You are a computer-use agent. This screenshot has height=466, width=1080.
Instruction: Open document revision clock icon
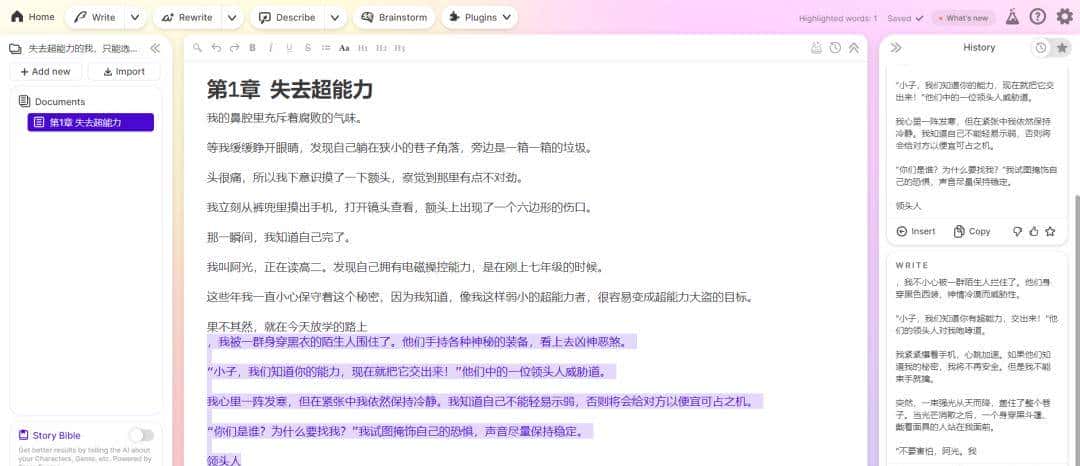tap(835, 47)
